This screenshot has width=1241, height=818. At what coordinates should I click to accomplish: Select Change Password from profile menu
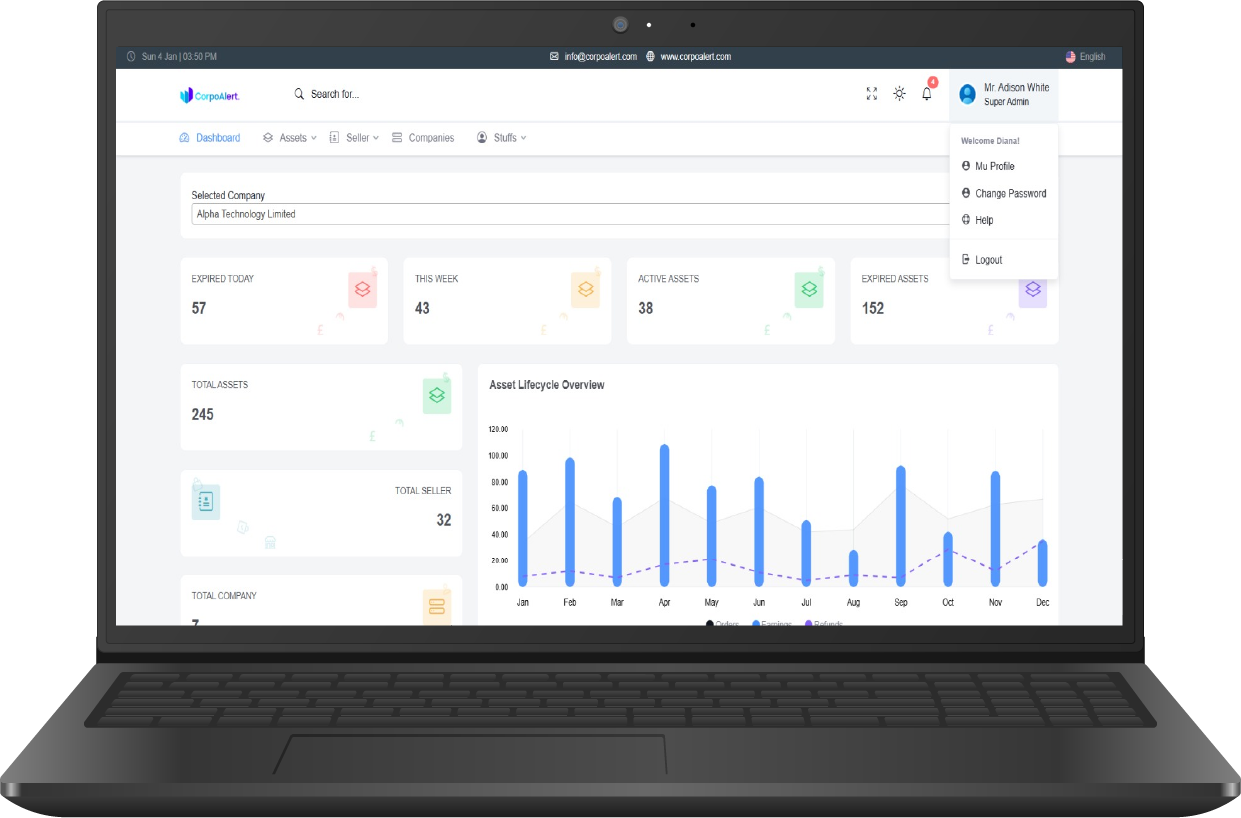click(1010, 194)
